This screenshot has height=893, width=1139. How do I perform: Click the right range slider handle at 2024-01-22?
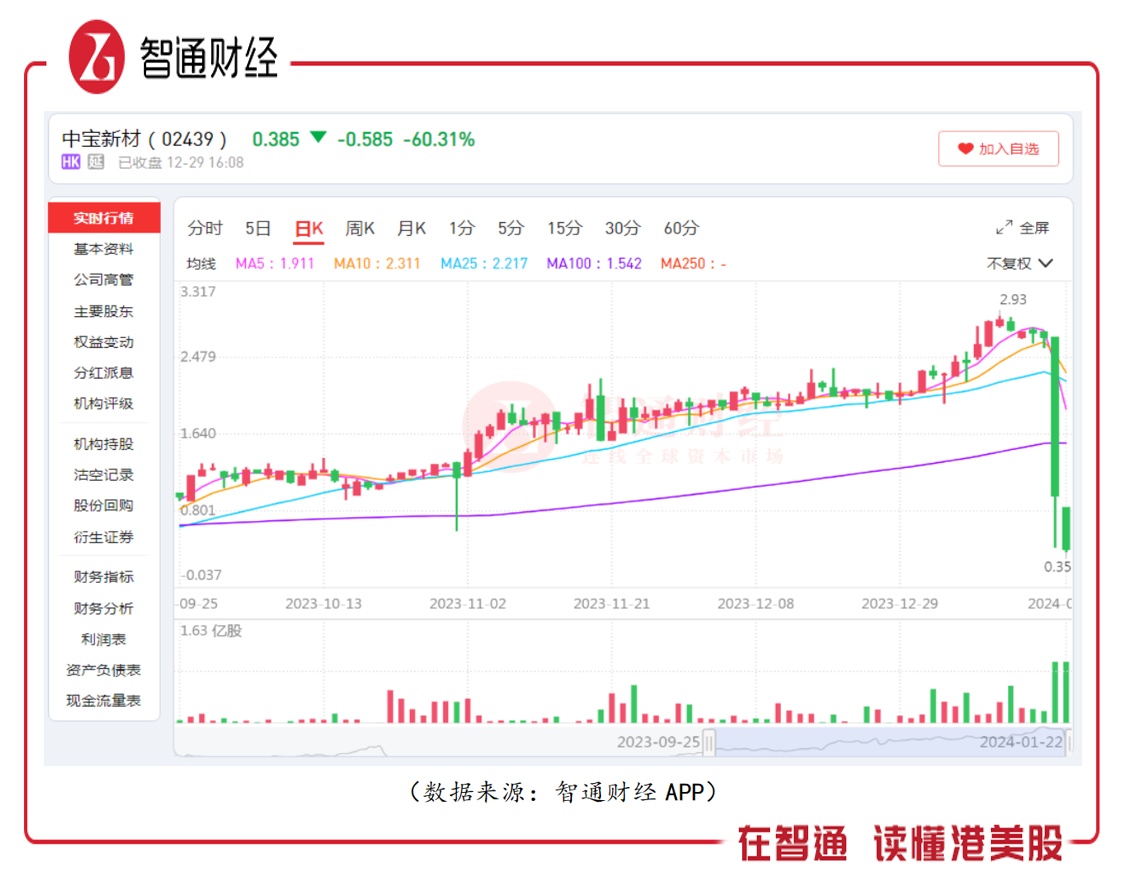(x=1068, y=743)
